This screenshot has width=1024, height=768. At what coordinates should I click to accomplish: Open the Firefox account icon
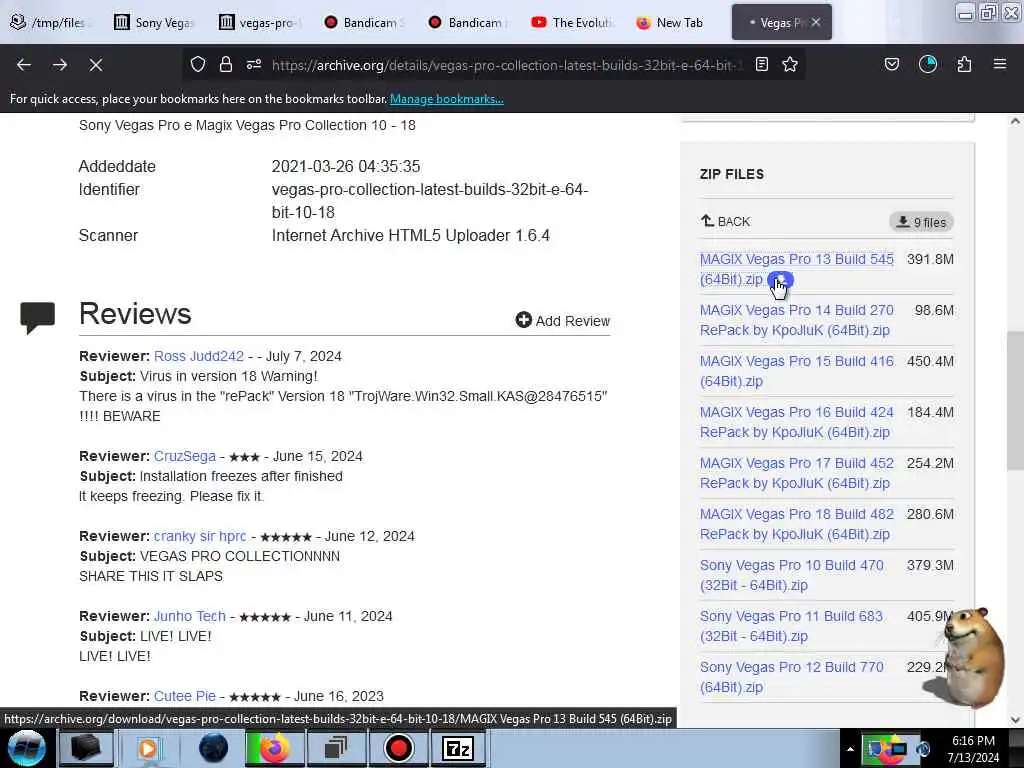pos(928,64)
